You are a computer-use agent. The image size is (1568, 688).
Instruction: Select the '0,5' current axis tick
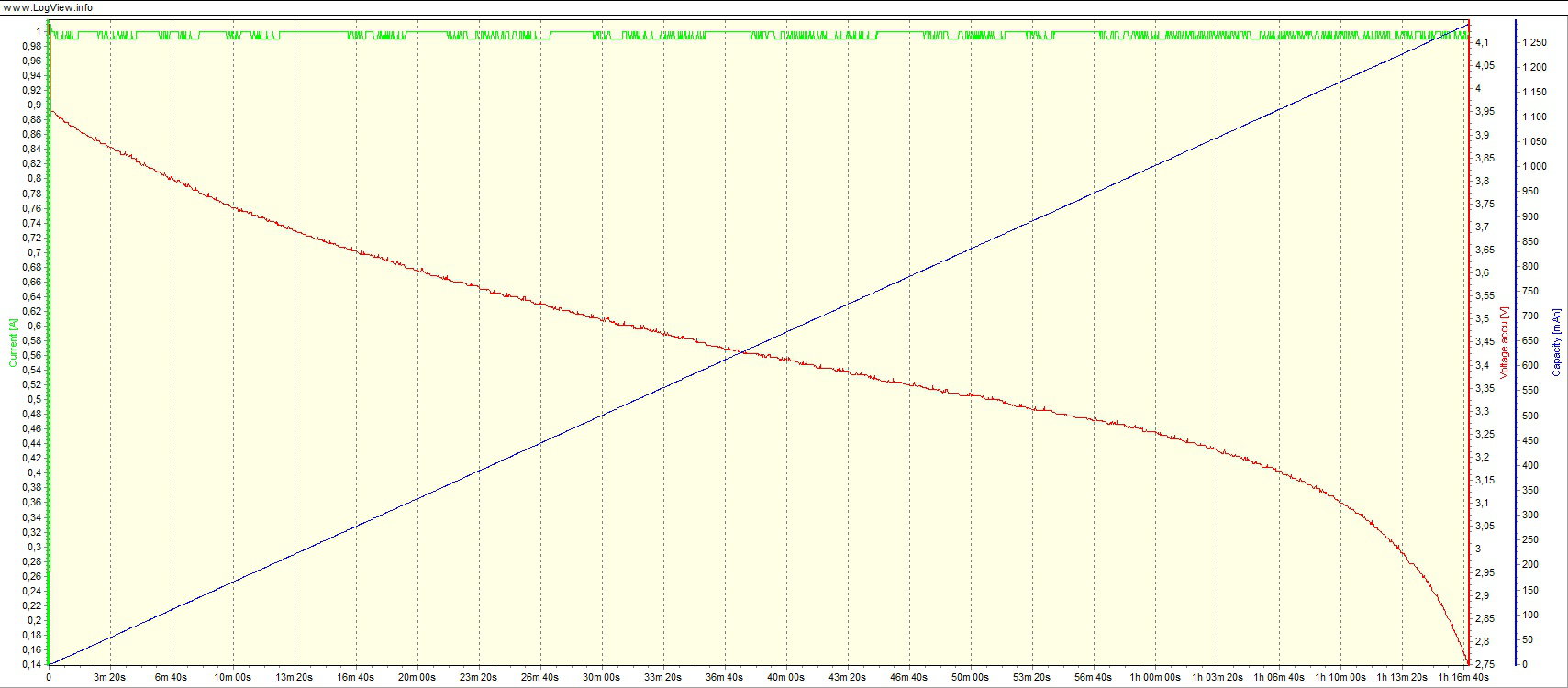[x=34, y=399]
